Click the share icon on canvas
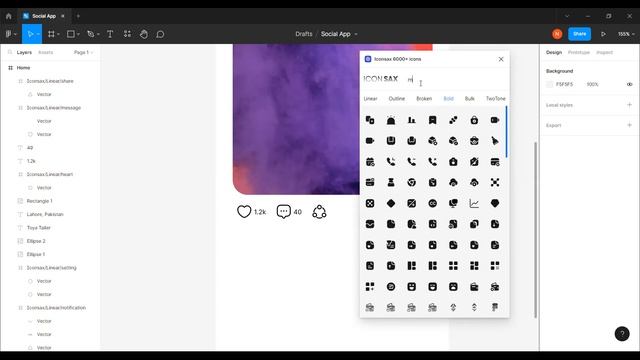The height and width of the screenshot is (360, 640). 319,212
